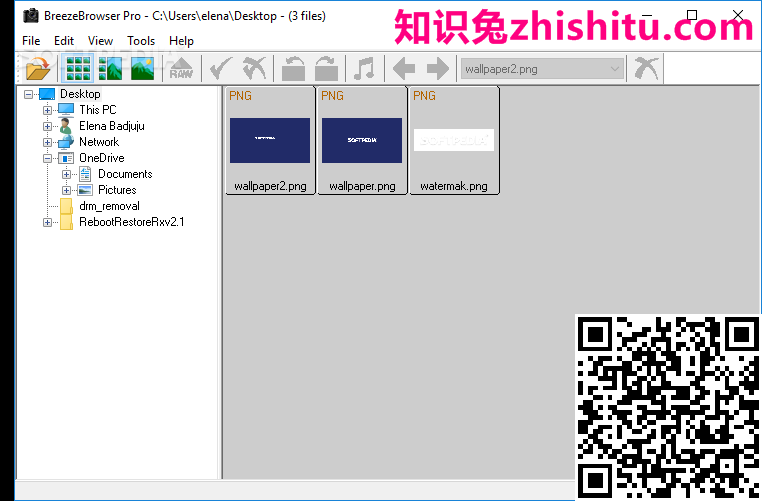The width and height of the screenshot is (762, 501).
Task: Select drm_removal folder in tree
Action: point(109,206)
